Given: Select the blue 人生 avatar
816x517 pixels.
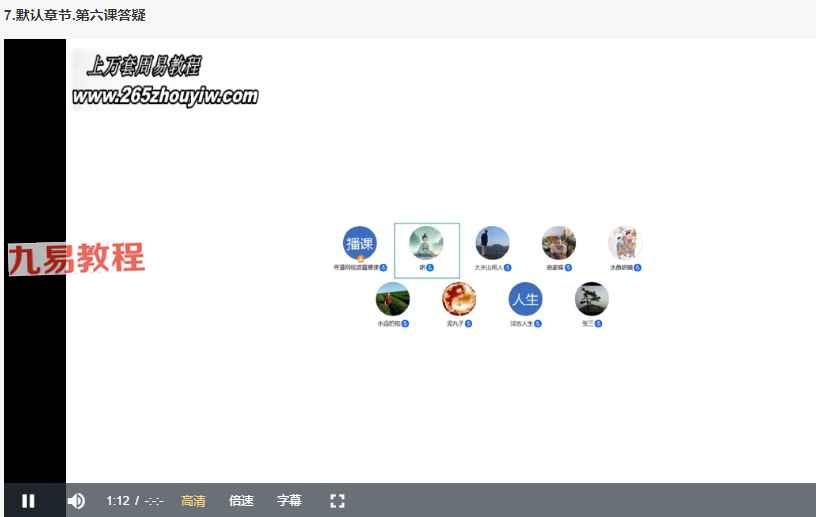Looking at the screenshot, I should (525, 299).
